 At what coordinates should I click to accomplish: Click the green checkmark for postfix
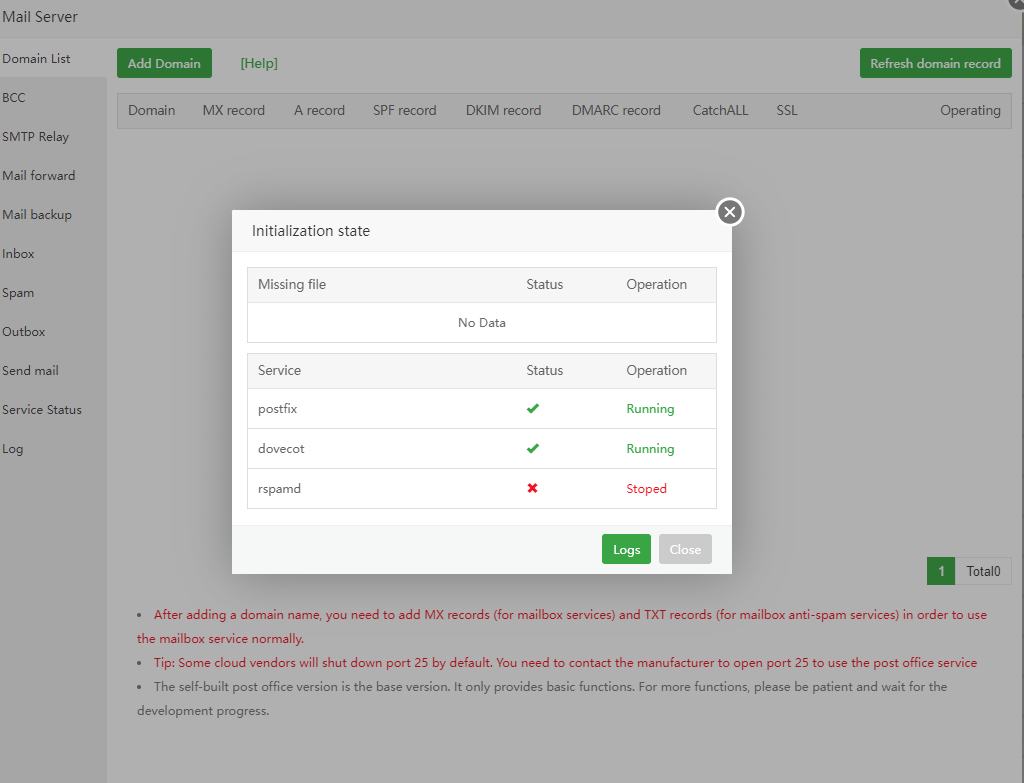pyautogui.click(x=533, y=409)
